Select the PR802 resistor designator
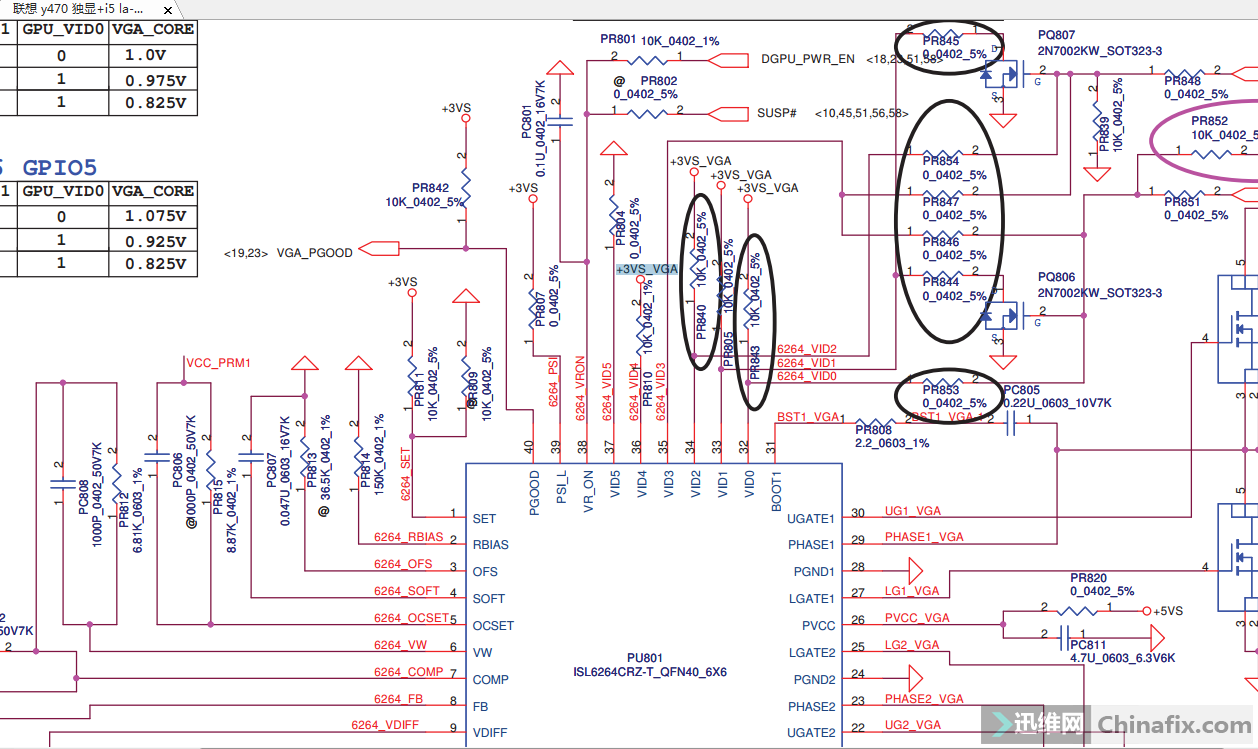Screen dimensions: 1258x749 pos(659,81)
